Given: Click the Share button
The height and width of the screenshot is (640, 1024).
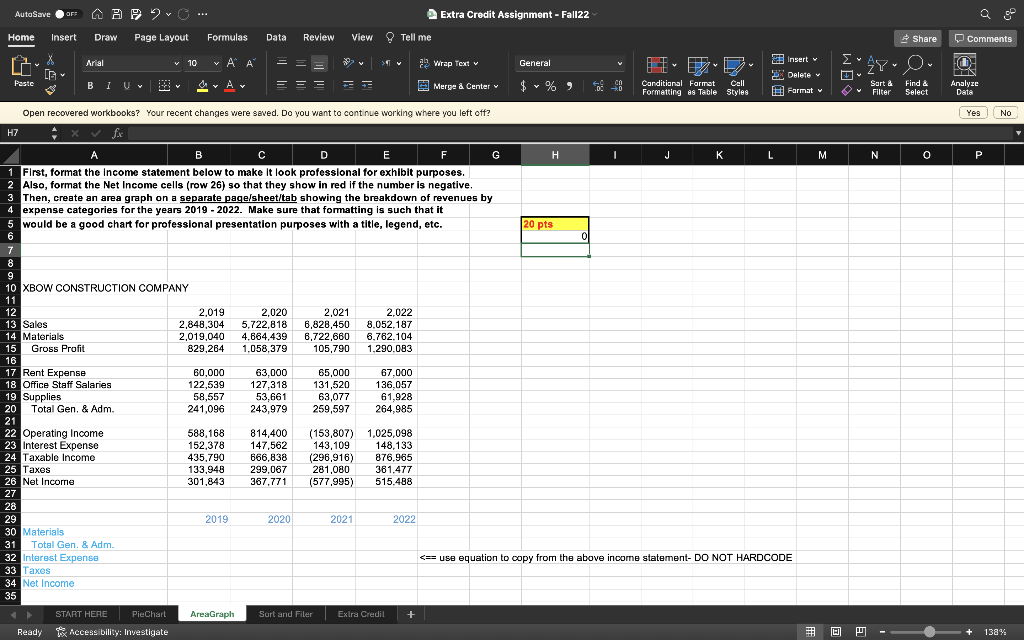Looking at the screenshot, I should 916,38.
